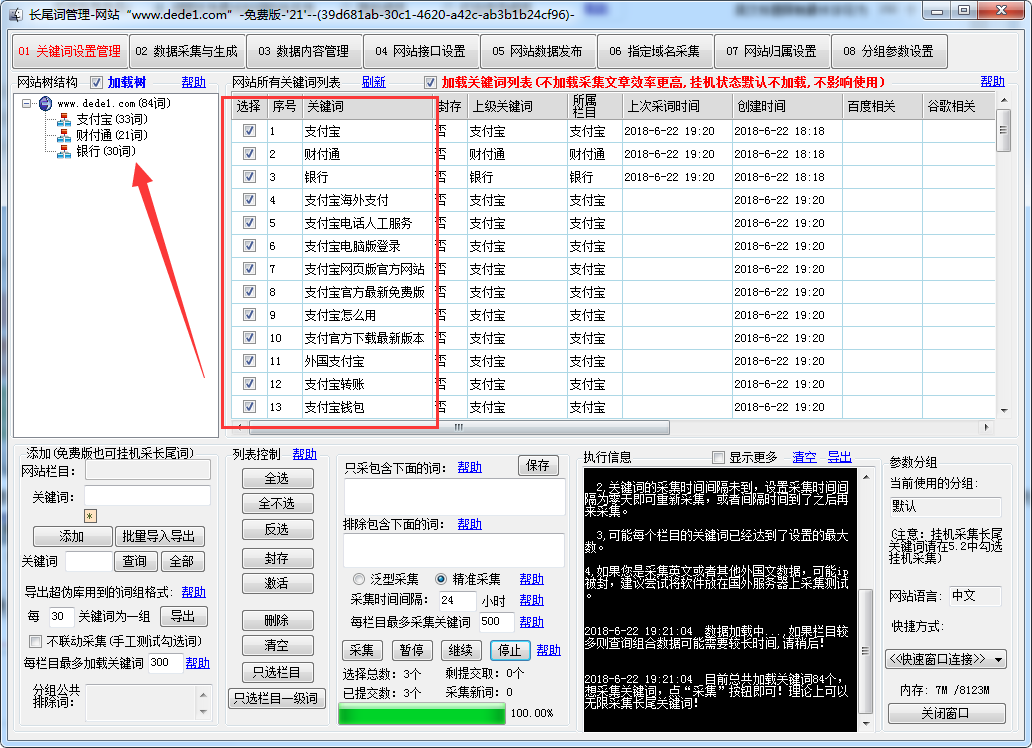
Task: Enable 不联动采集 checkbox
Action: coord(36,641)
